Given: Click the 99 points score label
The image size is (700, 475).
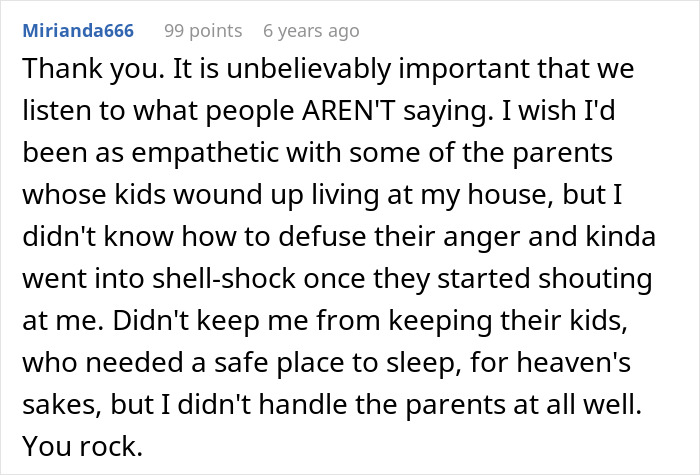Looking at the screenshot, I should point(203,31).
